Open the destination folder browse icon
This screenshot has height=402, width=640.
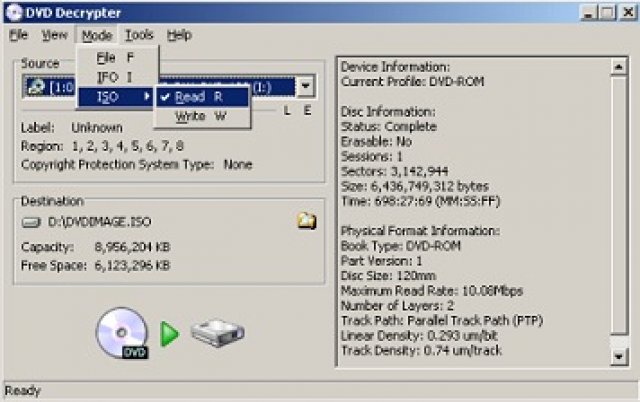coord(307,221)
